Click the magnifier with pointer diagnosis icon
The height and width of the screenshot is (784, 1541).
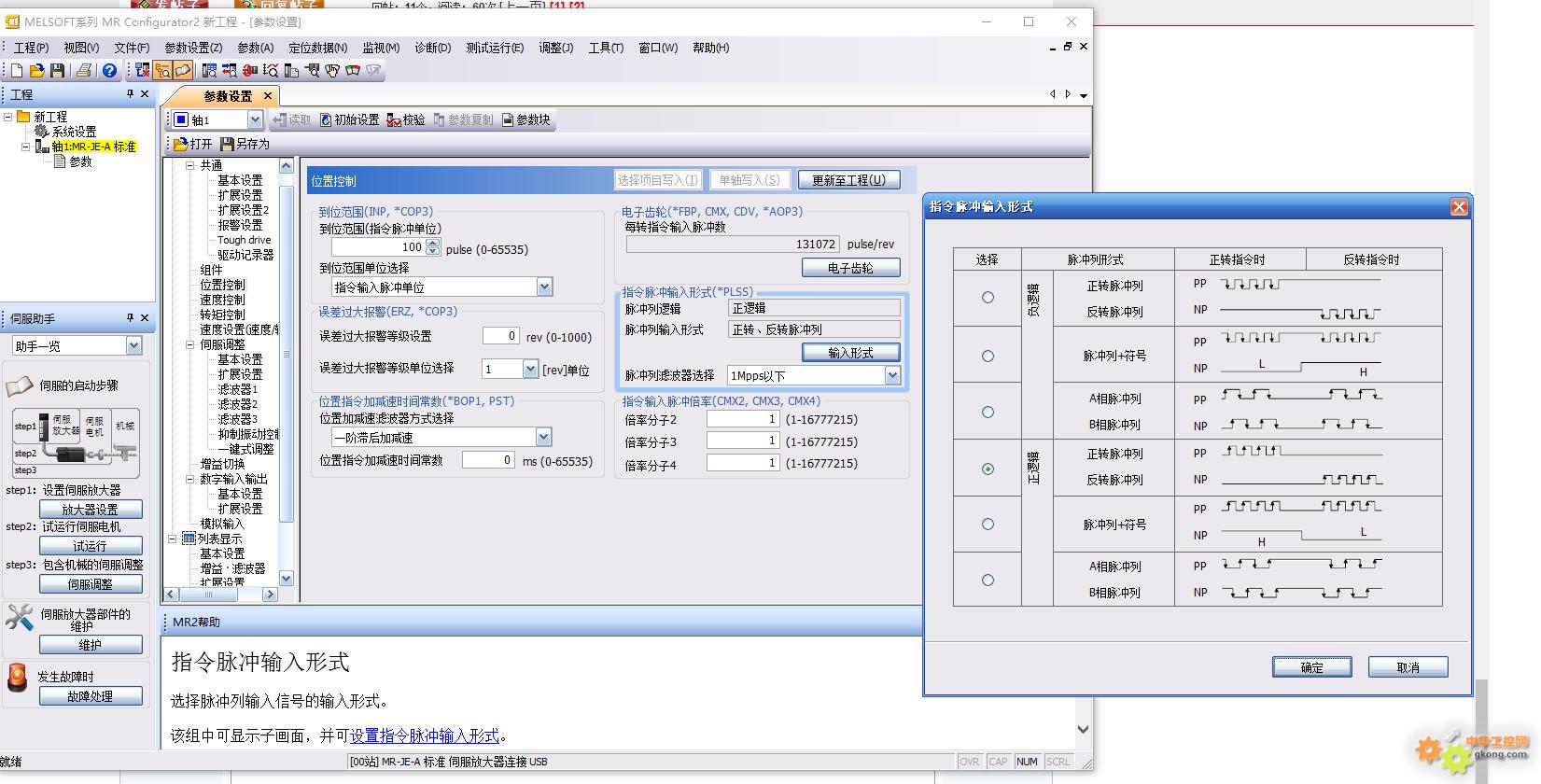pyautogui.click(x=312, y=70)
